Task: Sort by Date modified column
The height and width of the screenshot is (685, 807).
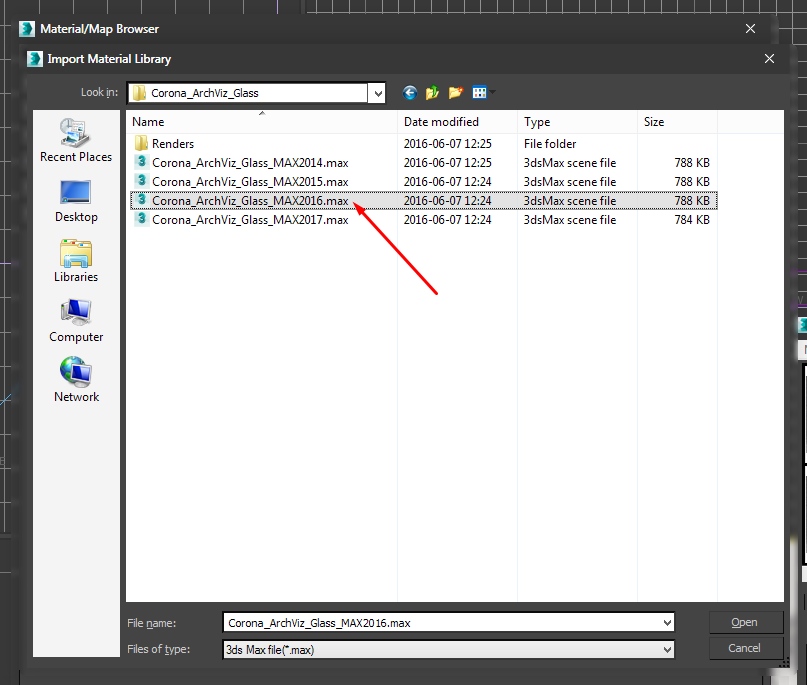Action: tap(457, 122)
